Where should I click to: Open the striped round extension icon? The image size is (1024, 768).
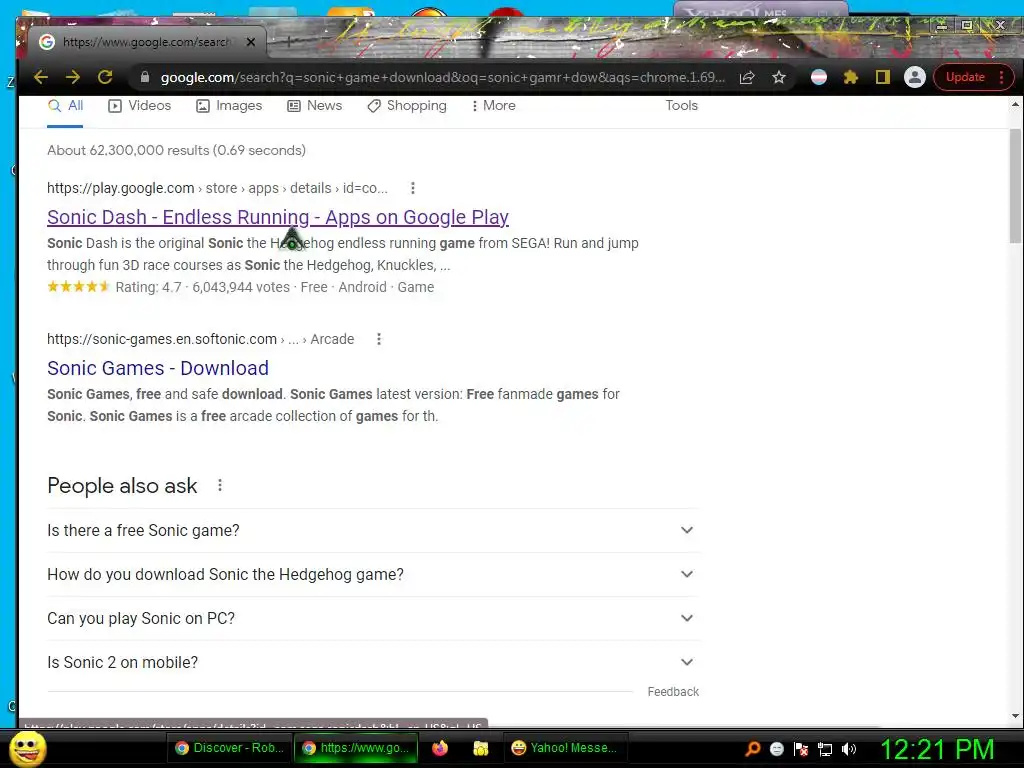(x=819, y=77)
